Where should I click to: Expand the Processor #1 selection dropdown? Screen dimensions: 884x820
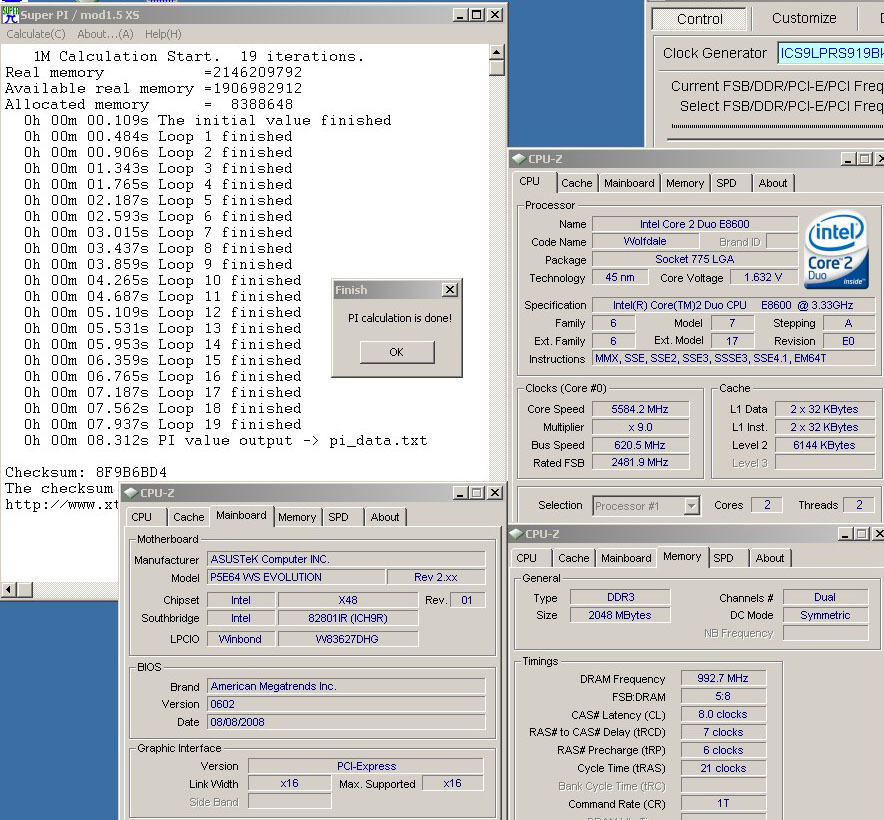(x=692, y=506)
